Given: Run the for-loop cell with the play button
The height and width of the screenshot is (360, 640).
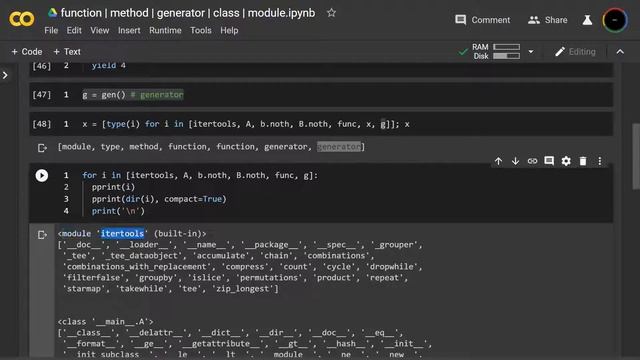Looking at the screenshot, I should (41, 176).
